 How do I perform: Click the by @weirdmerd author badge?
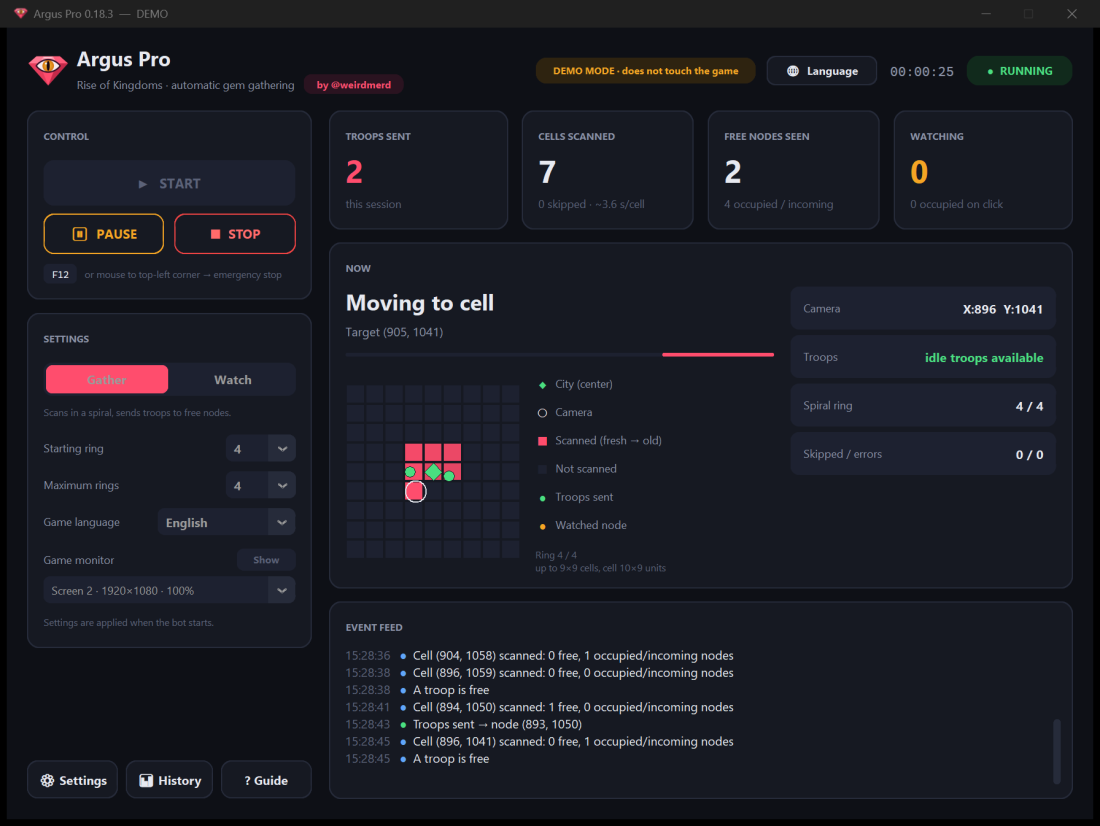tap(354, 85)
